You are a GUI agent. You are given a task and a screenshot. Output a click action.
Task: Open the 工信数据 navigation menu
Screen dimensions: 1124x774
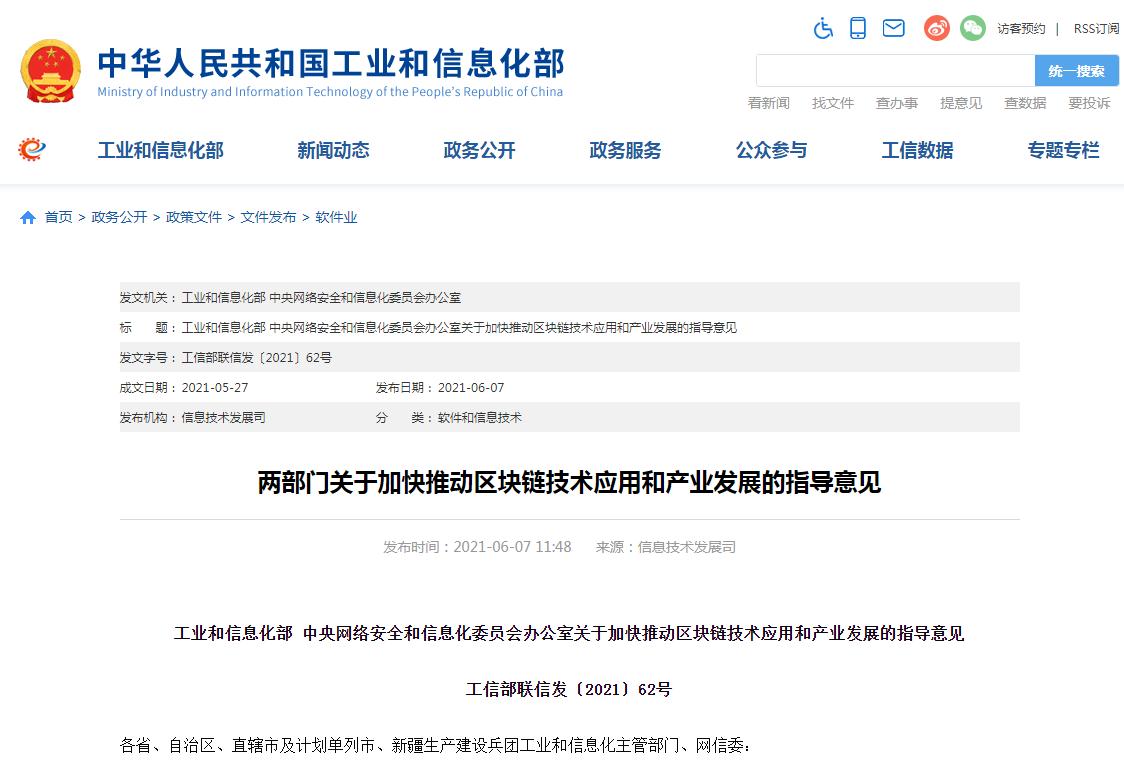(917, 151)
